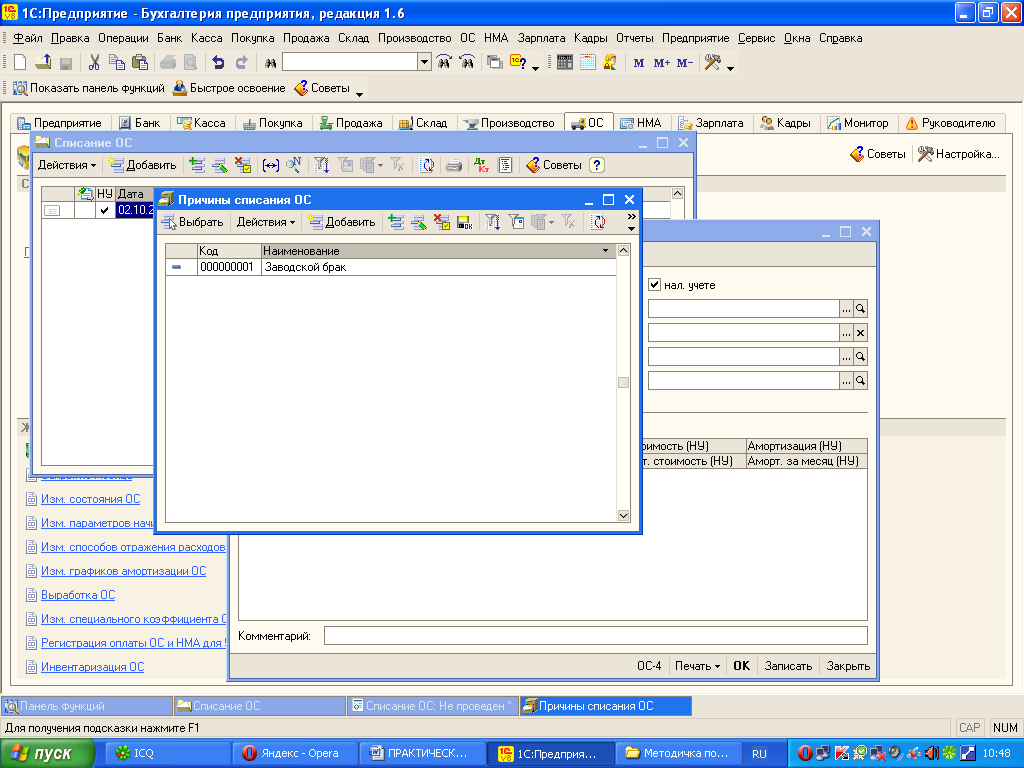Screen dimensions: 1024x768
Task: Click the ellipsis button of first field under нал. учете
Action: (x=846, y=309)
